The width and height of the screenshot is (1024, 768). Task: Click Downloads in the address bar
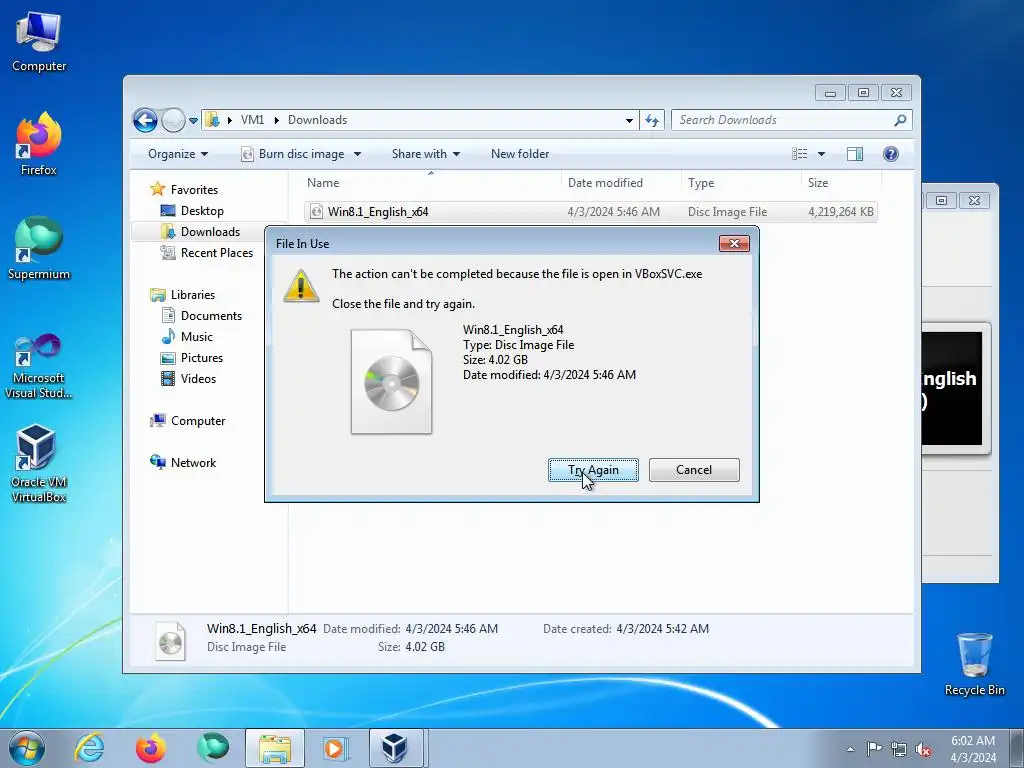pos(317,120)
